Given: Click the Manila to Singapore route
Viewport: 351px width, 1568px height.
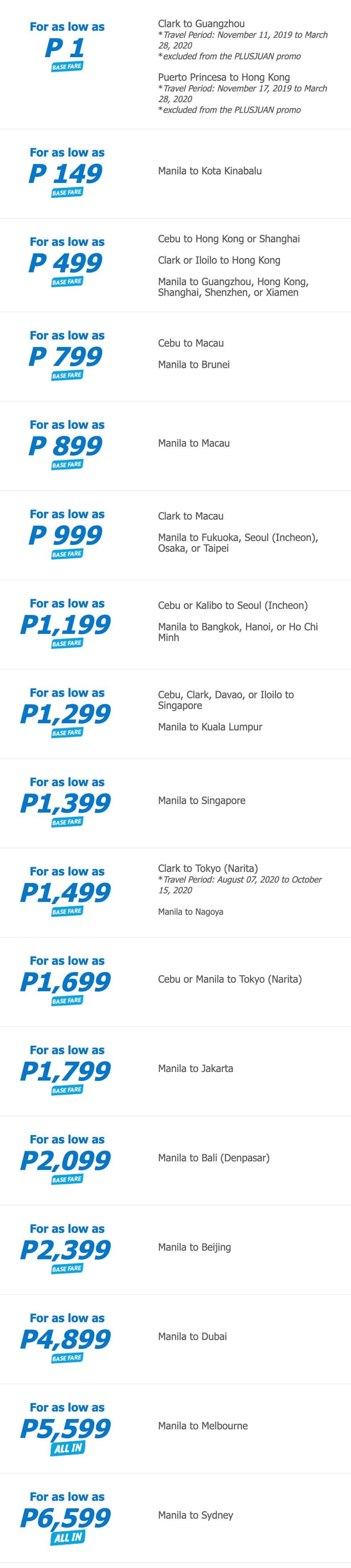Looking at the screenshot, I should click(x=202, y=800).
